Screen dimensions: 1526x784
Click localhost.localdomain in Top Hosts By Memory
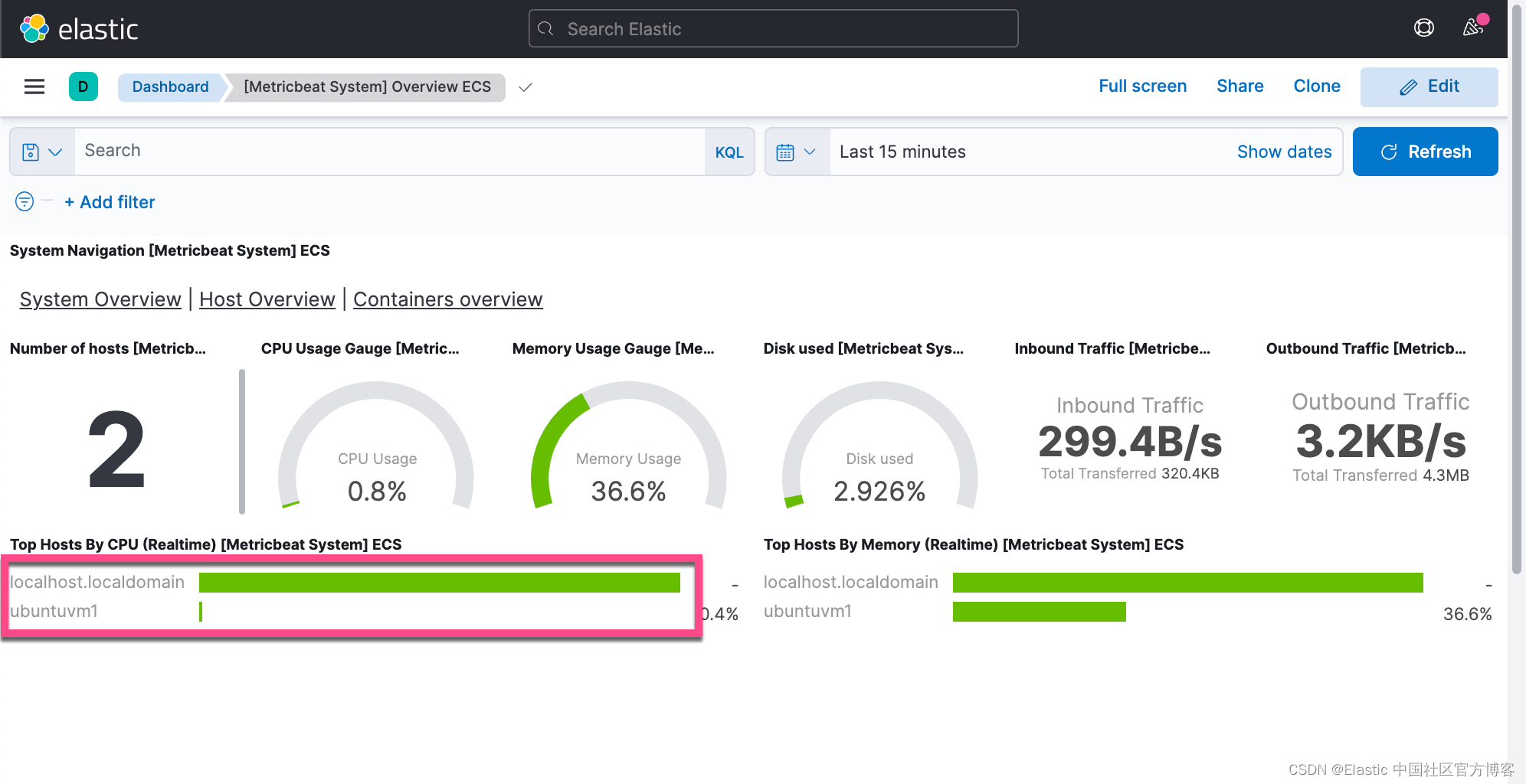tap(850, 582)
